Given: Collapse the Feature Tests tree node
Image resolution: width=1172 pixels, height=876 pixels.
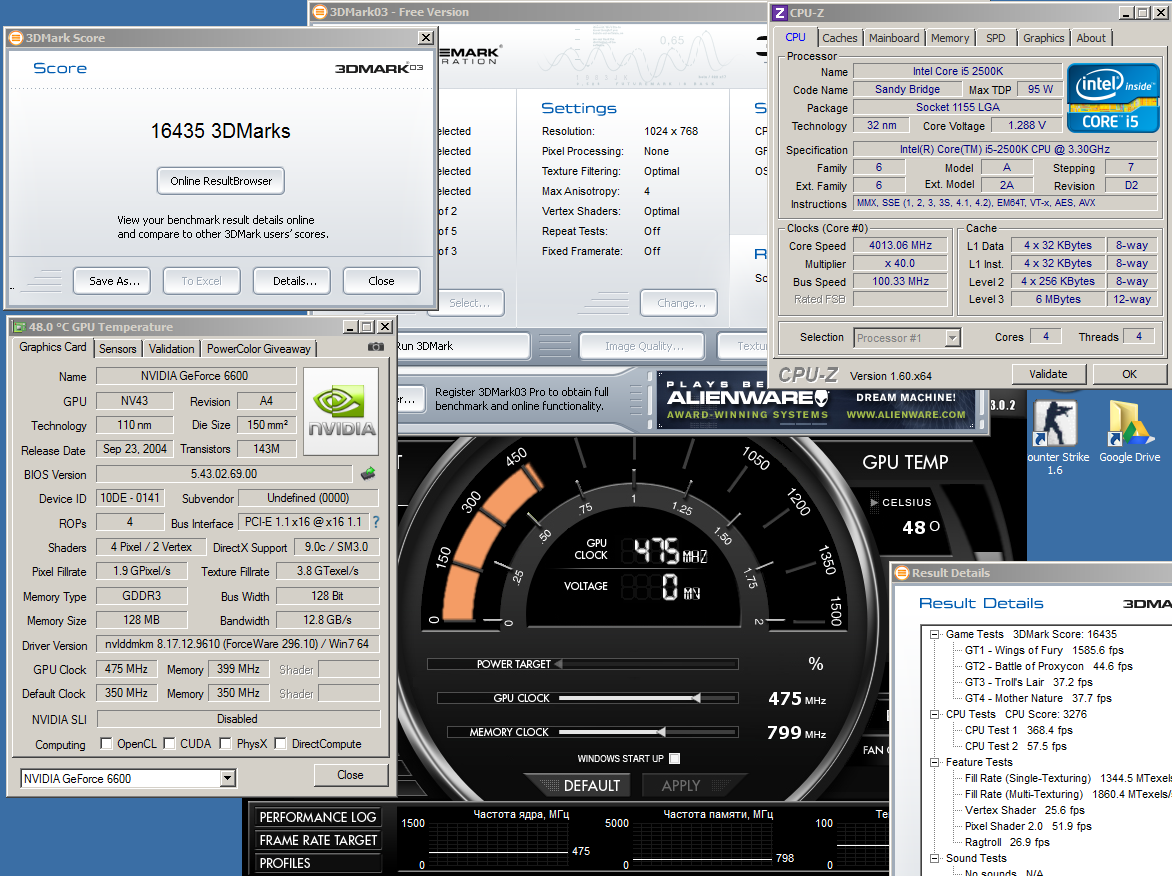Looking at the screenshot, I should [934, 762].
